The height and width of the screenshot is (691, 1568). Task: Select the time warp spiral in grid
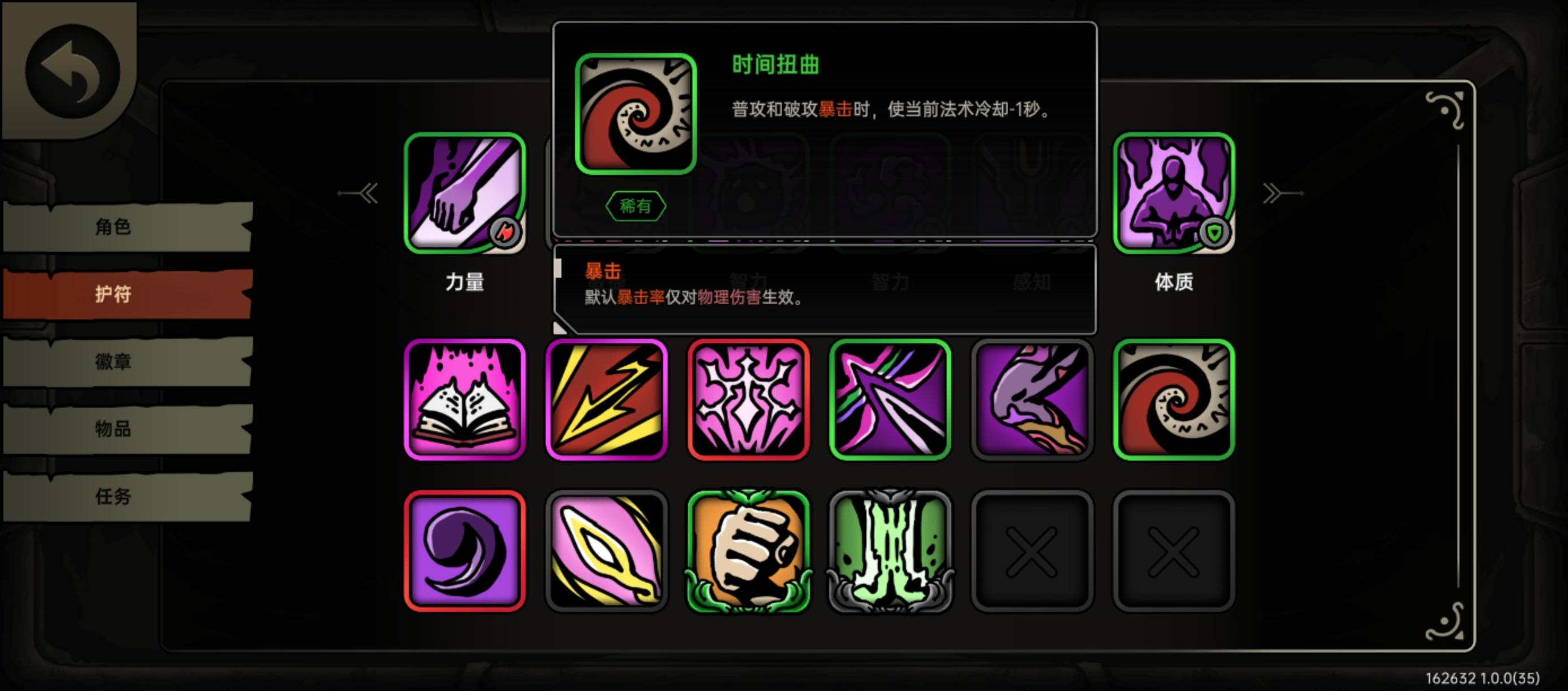click(x=1174, y=400)
